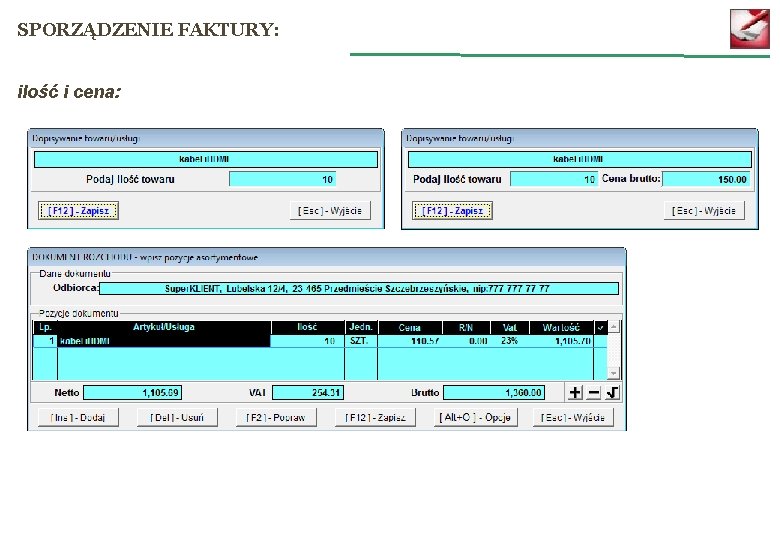This screenshot has width=780, height=540.
Task: Click quantity cell 10 in table row 1
Action: point(307,341)
